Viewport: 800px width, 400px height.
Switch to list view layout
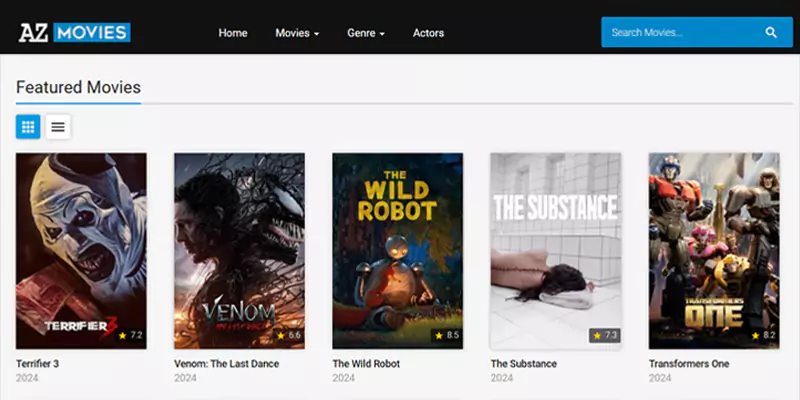pos(58,127)
